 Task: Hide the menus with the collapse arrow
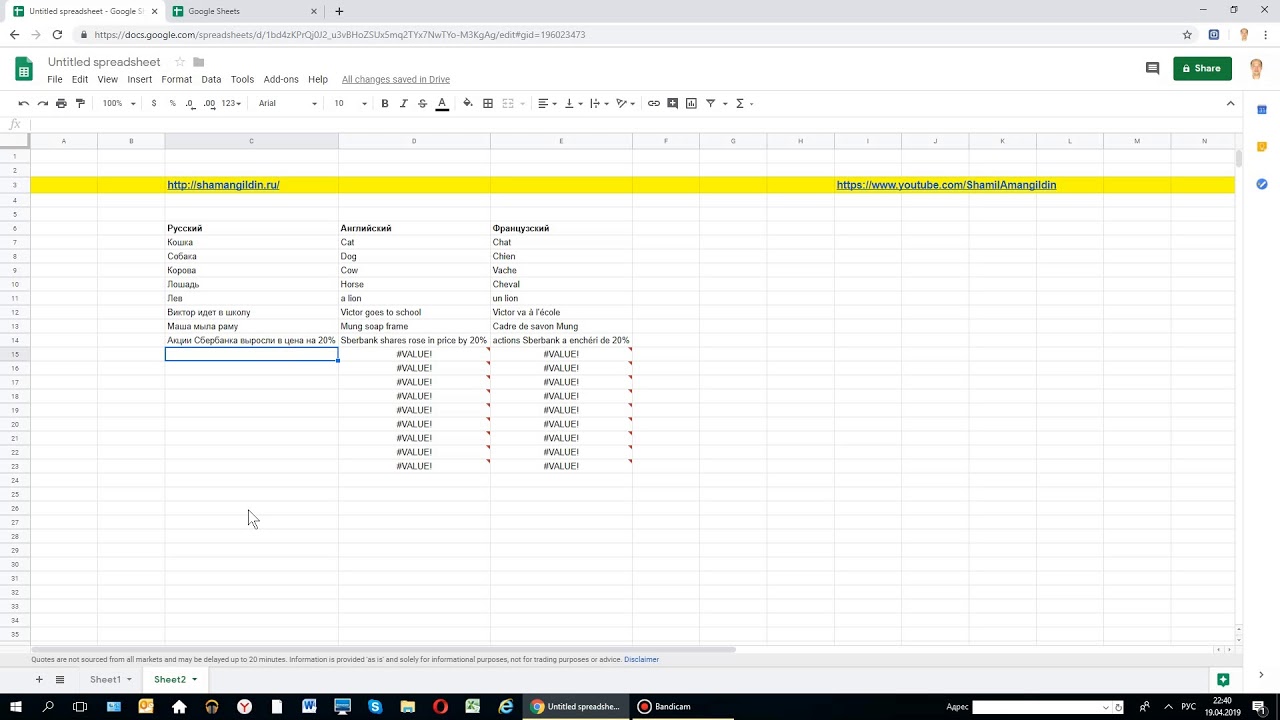pos(1231,103)
